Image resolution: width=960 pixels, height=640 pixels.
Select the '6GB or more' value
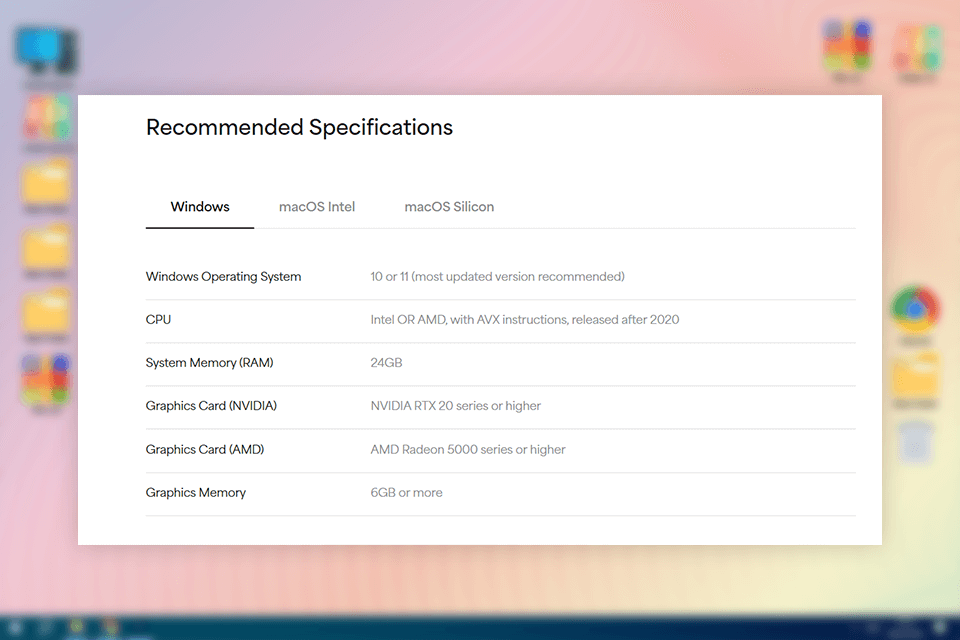[406, 492]
